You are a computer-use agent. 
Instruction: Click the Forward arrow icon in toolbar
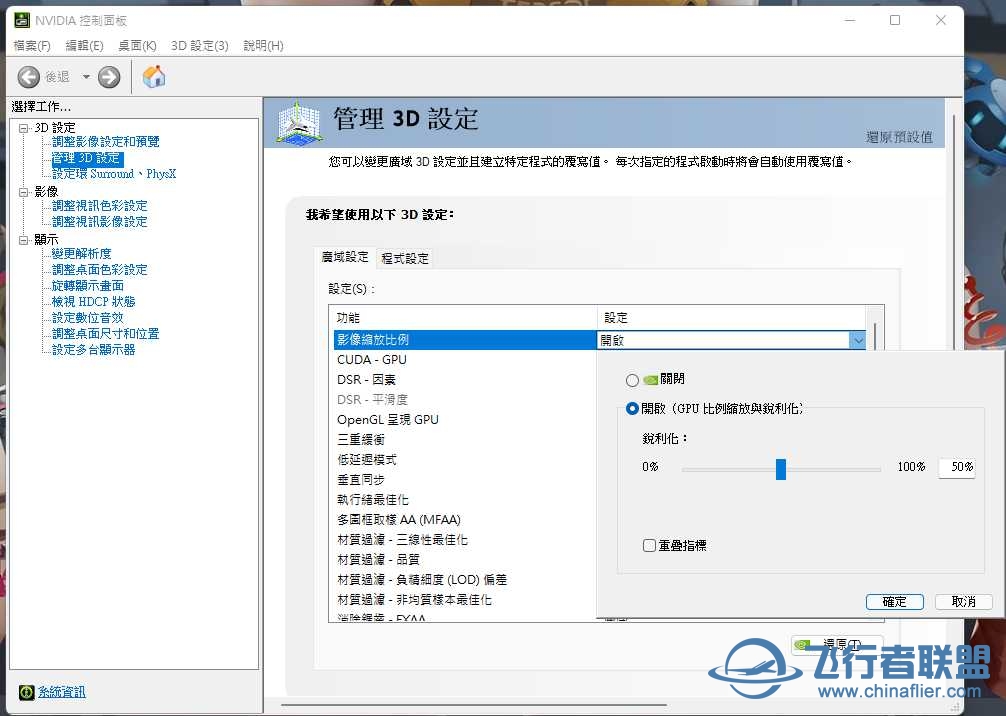click(x=109, y=78)
